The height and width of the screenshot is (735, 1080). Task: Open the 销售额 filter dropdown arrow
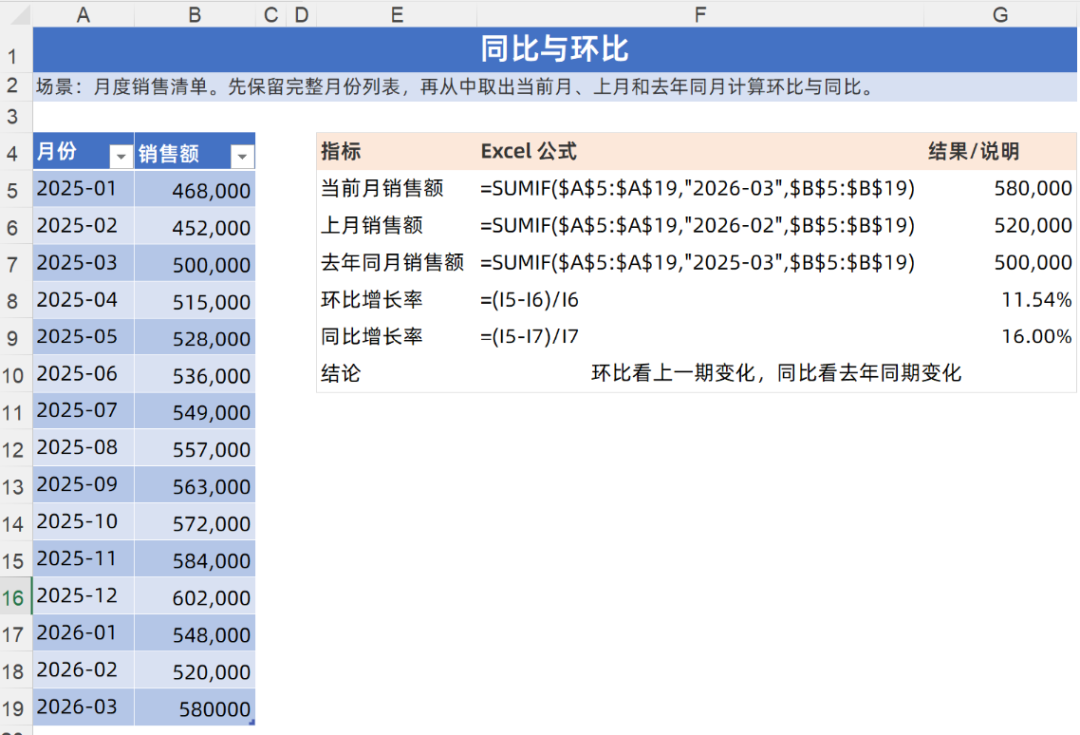pos(242,156)
